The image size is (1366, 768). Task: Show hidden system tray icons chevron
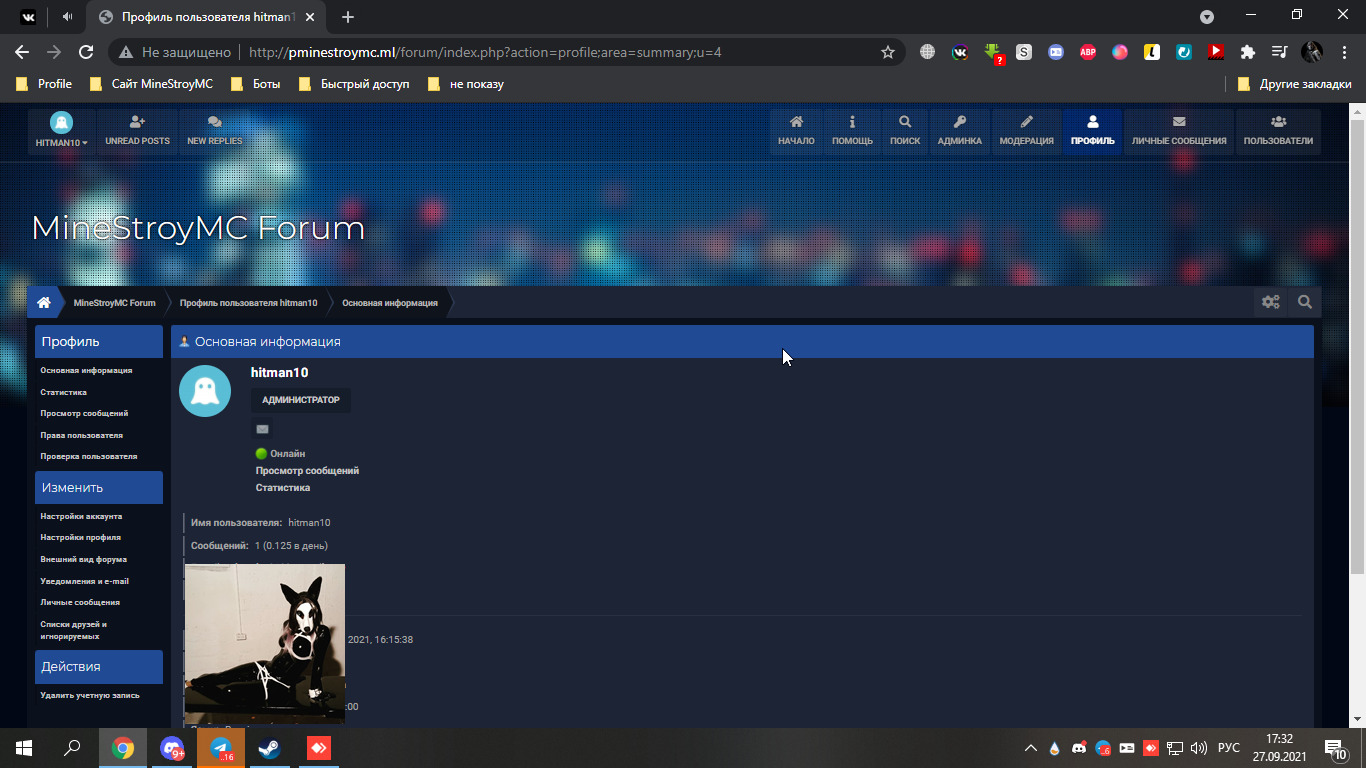tap(1031, 748)
